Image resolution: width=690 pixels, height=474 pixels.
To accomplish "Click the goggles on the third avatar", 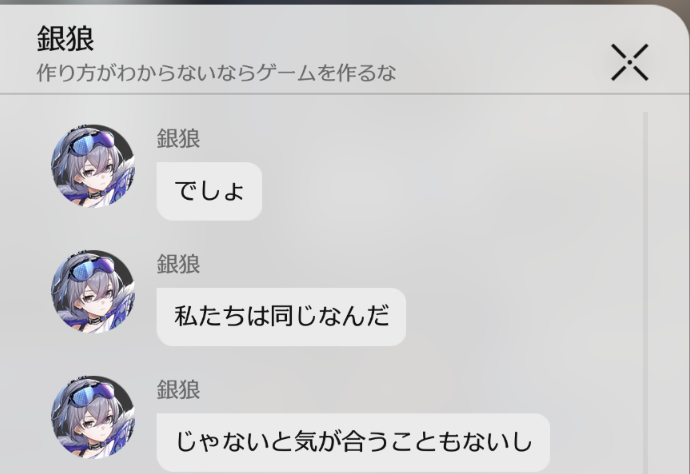I will (x=92, y=393).
